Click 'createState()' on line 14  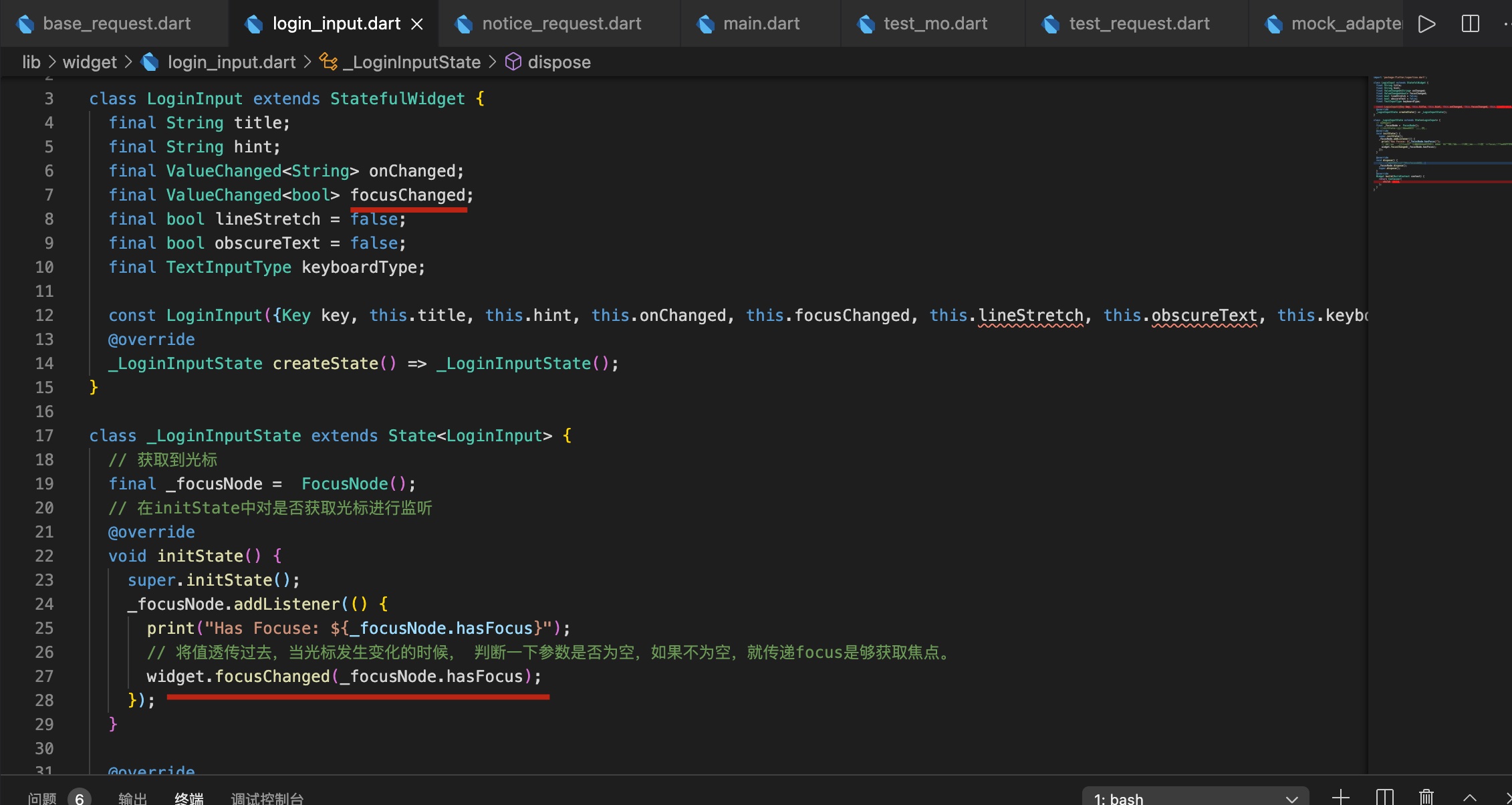(x=334, y=364)
